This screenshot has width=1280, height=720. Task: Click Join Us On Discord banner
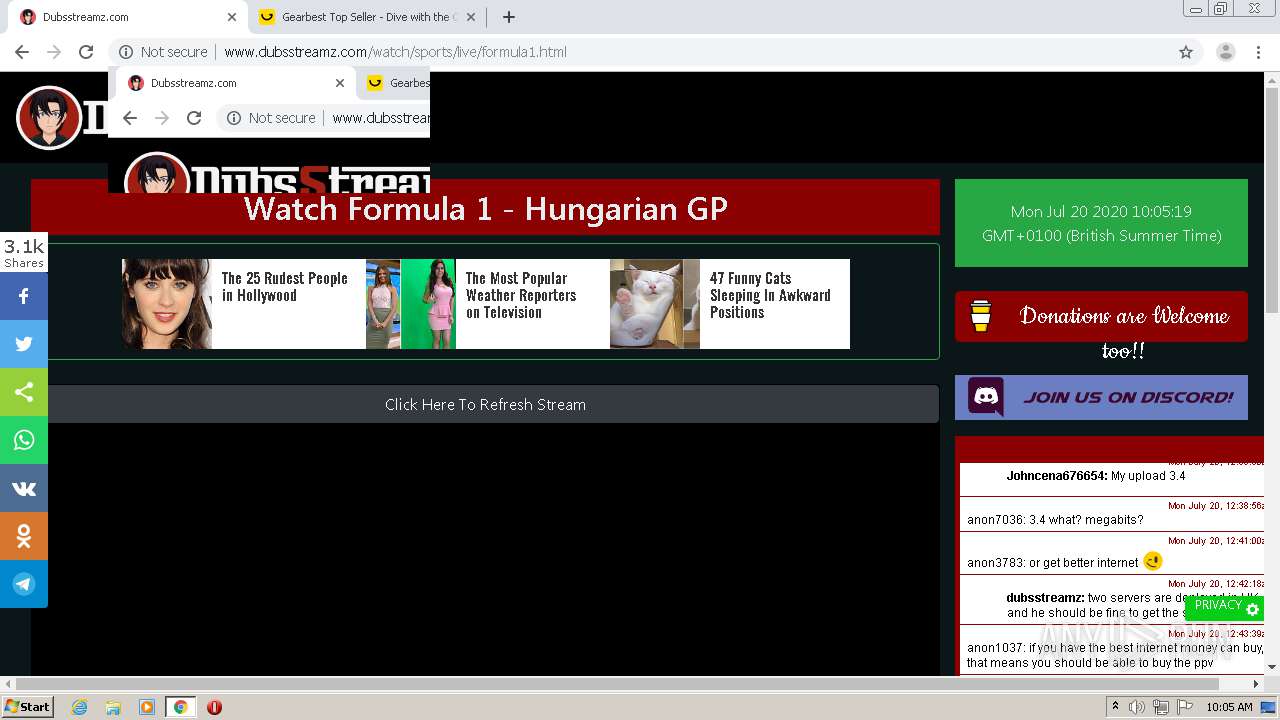click(x=1101, y=397)
